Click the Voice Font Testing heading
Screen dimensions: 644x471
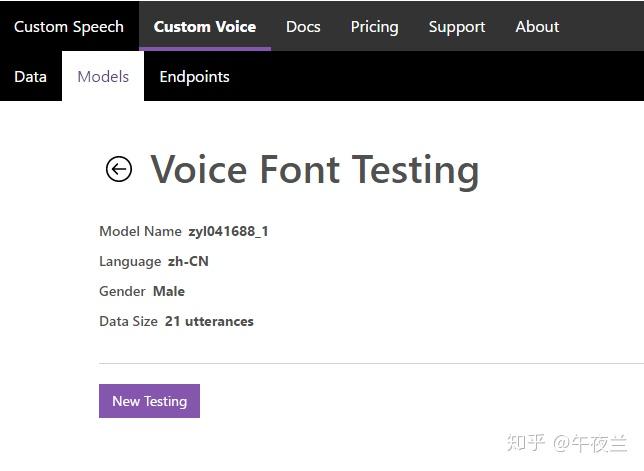pos(314,170)
